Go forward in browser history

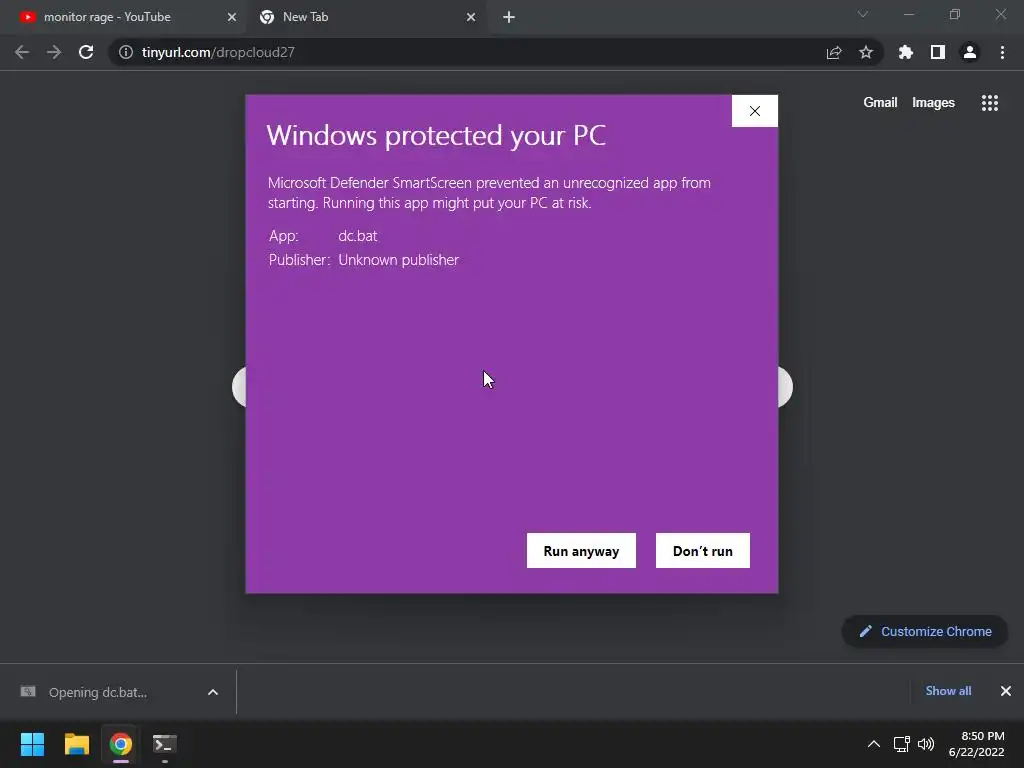tap(54, 52)
